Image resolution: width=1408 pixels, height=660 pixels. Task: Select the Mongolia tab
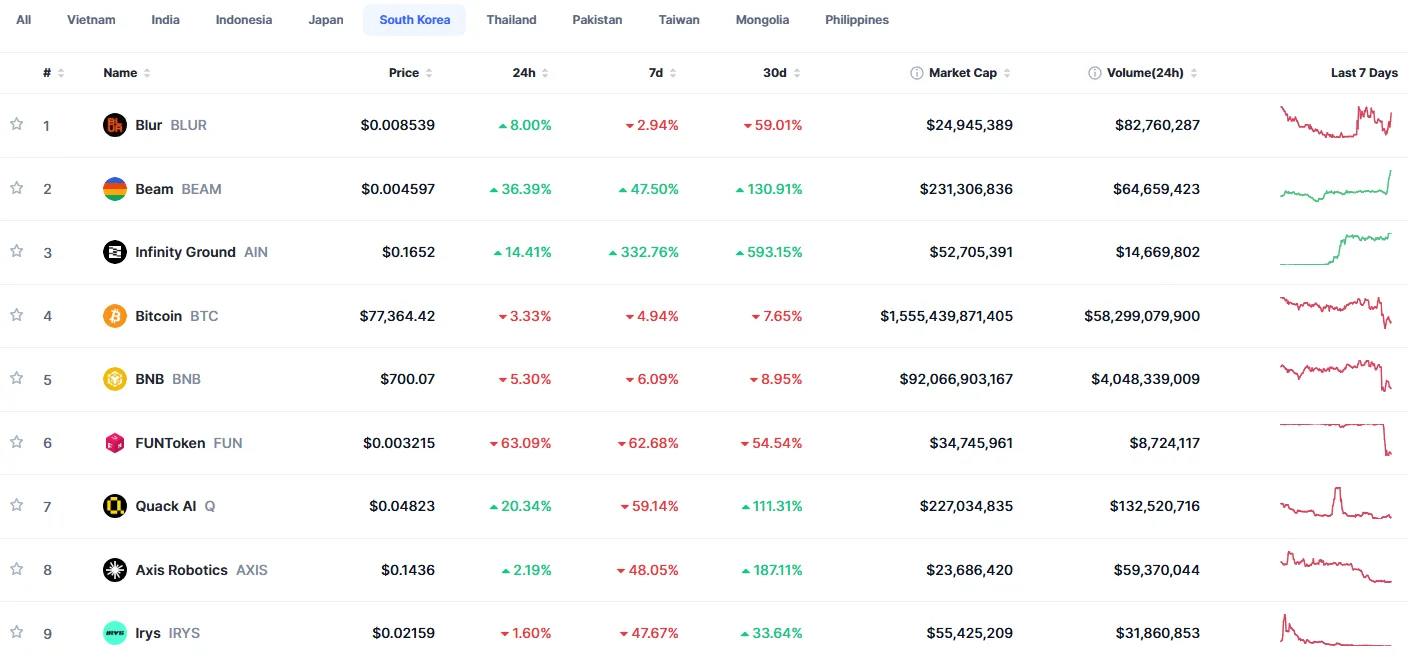coord(762,20)
